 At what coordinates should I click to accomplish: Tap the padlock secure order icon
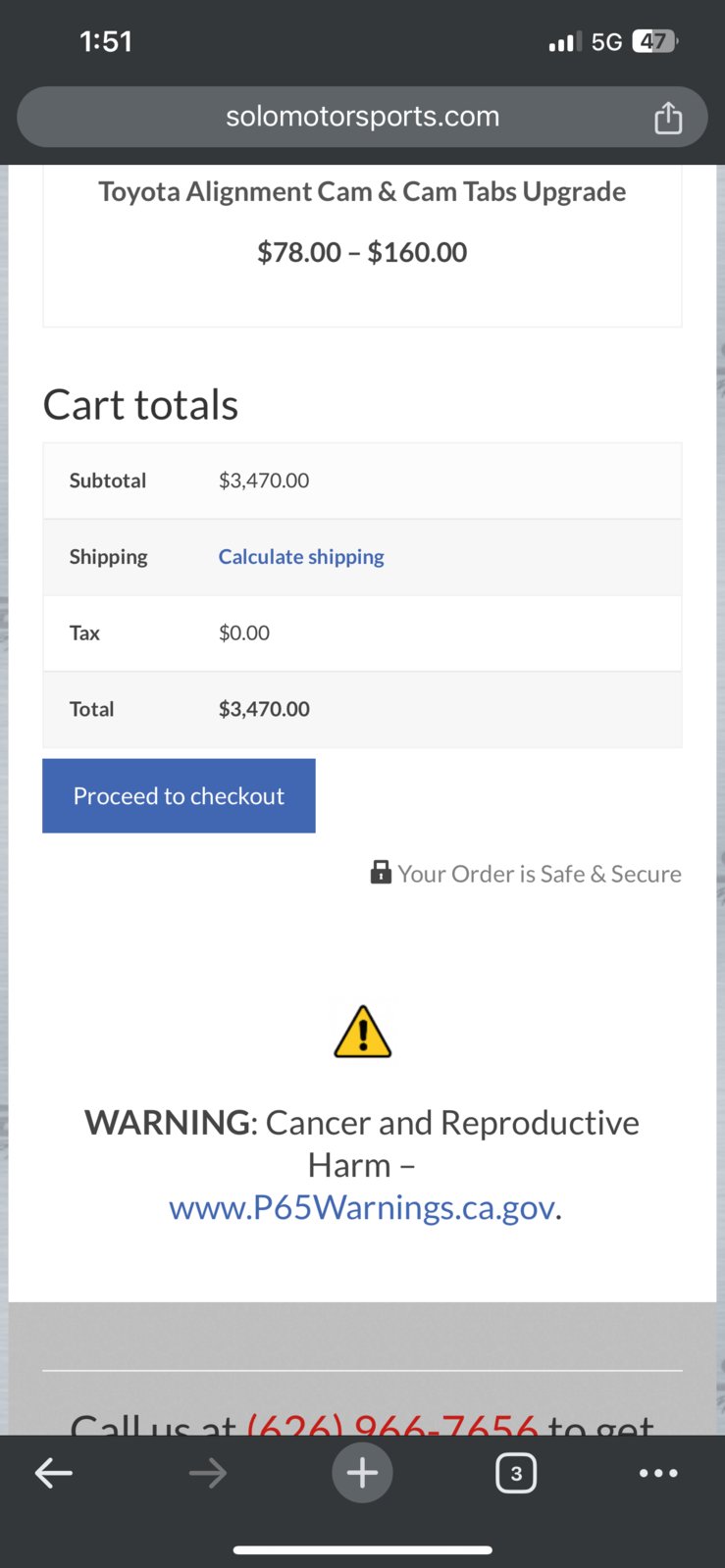(x=381, y=872)
